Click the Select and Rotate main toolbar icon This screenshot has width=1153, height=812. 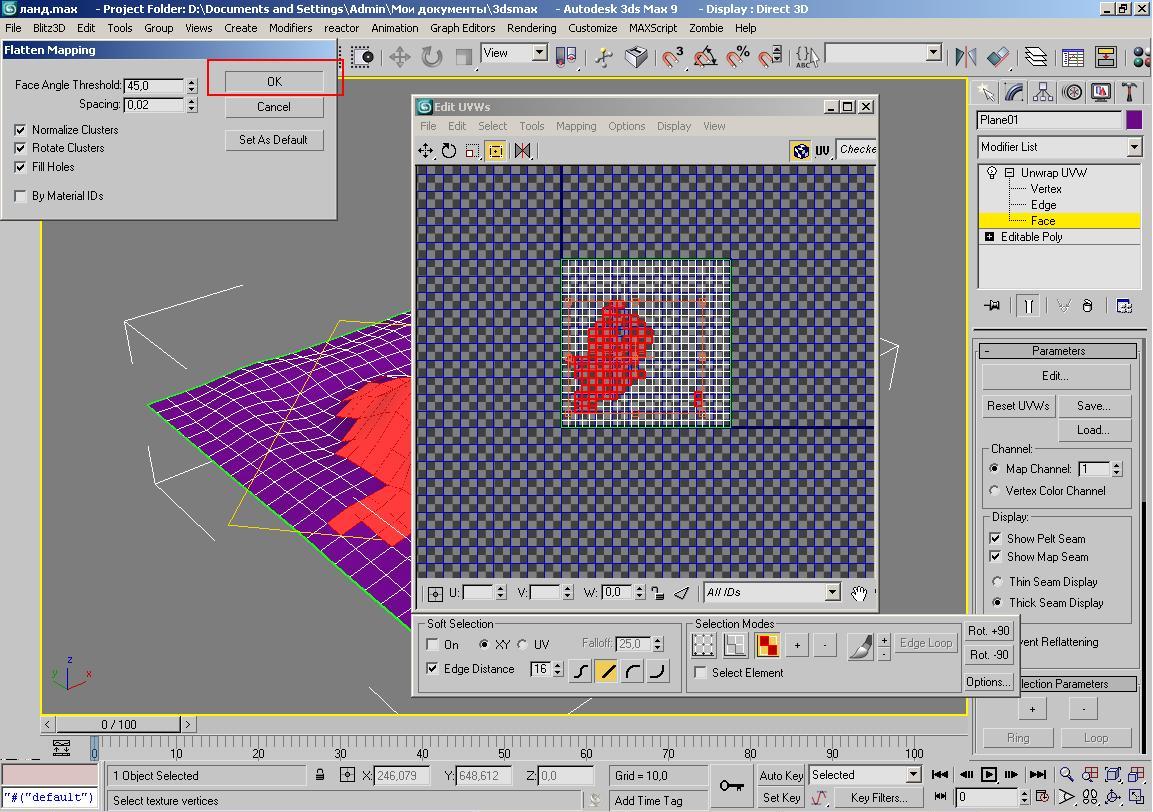(432, 57)
